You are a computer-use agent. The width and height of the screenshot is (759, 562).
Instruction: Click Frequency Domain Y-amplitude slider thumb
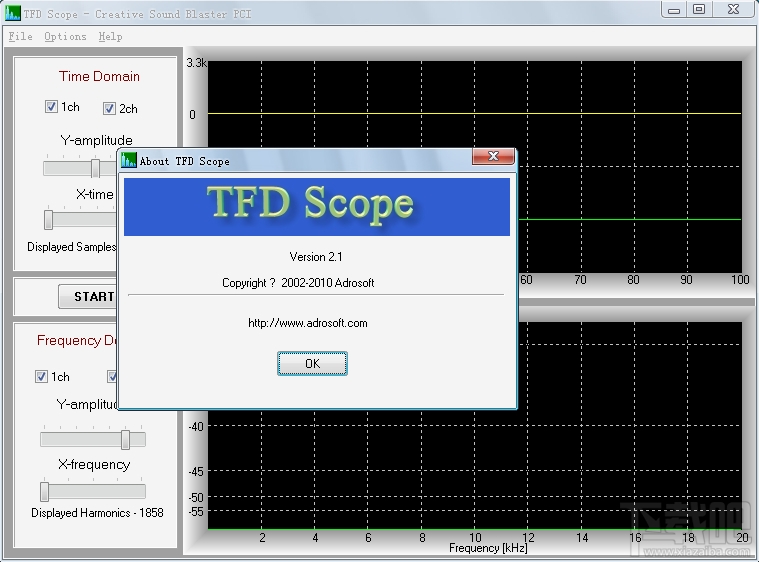point(125,440)
